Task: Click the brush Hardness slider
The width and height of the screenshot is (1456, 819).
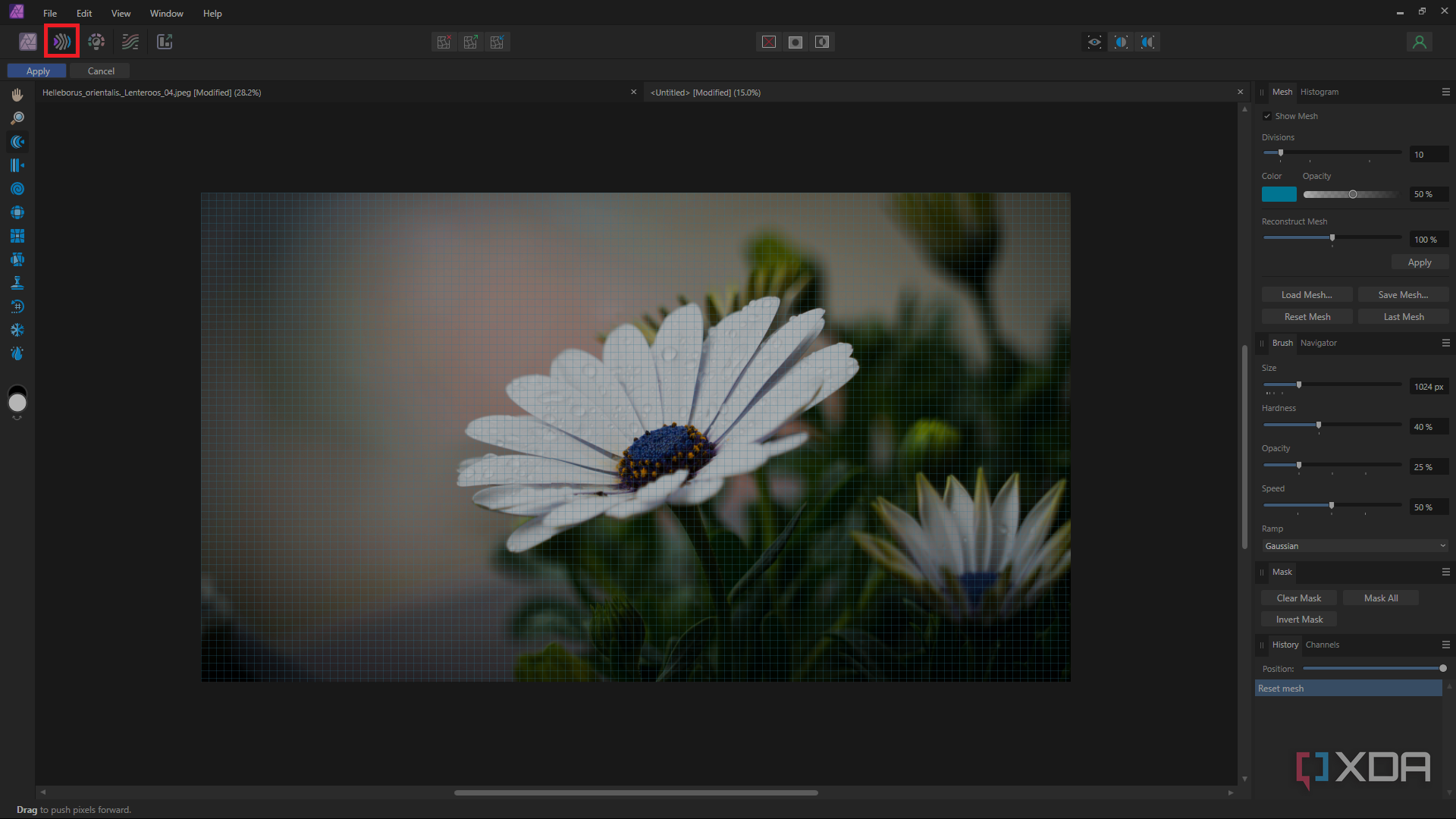Action: [x=1332, y=425]
